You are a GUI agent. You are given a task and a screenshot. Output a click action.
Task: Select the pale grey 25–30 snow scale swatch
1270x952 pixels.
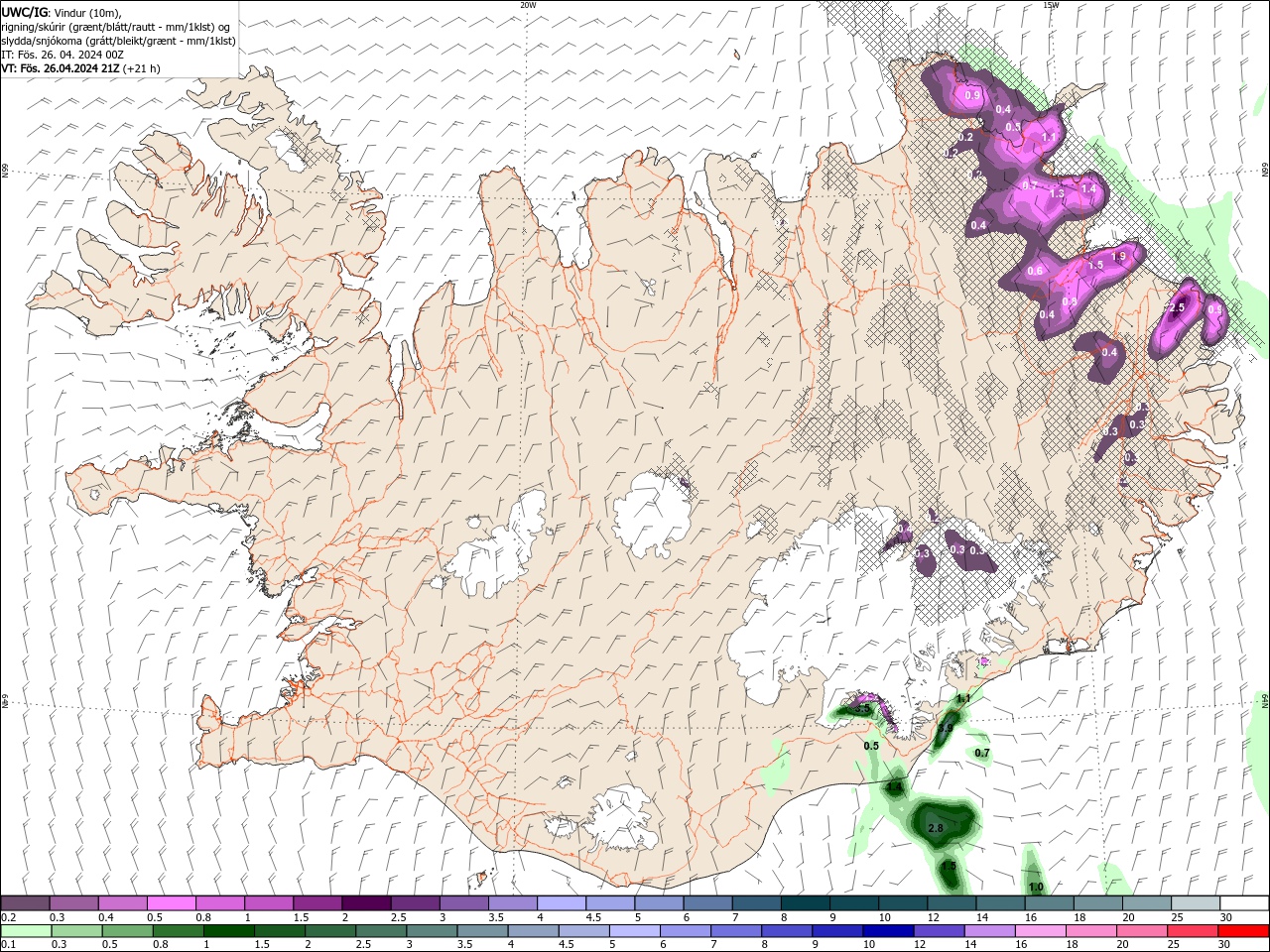[x=1197, y=903]
